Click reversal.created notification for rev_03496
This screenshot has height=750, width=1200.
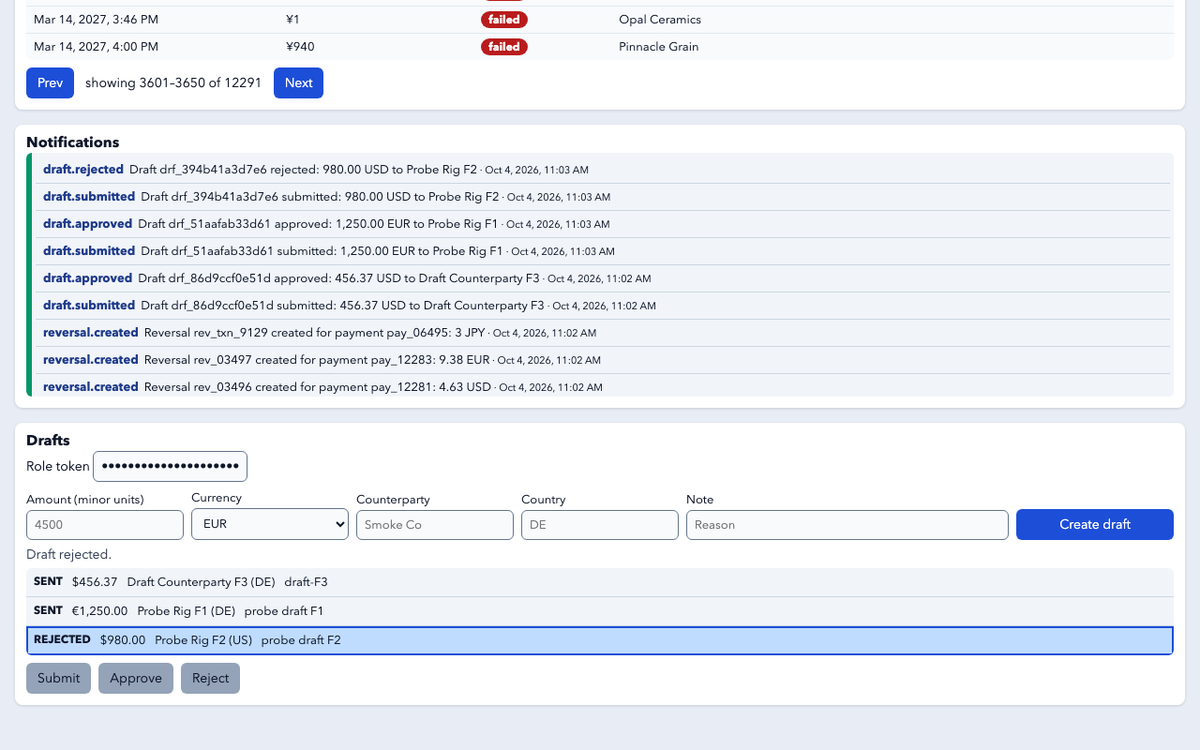click(603, 386)
